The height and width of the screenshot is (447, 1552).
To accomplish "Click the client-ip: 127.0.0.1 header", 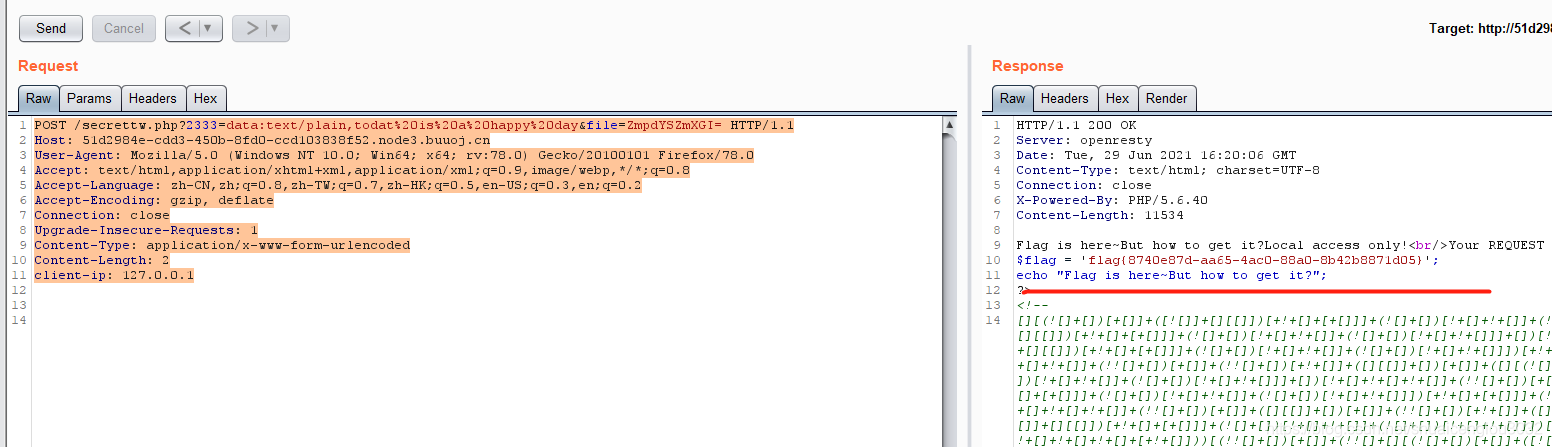I will click(114, 275).
